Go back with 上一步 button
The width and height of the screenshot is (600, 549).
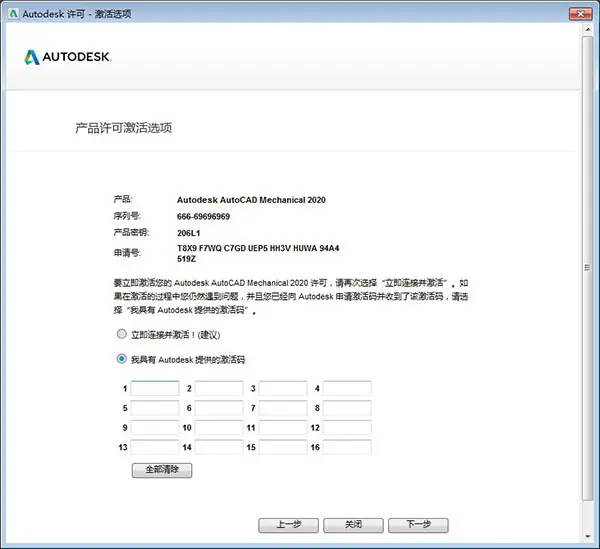[289, 525]
